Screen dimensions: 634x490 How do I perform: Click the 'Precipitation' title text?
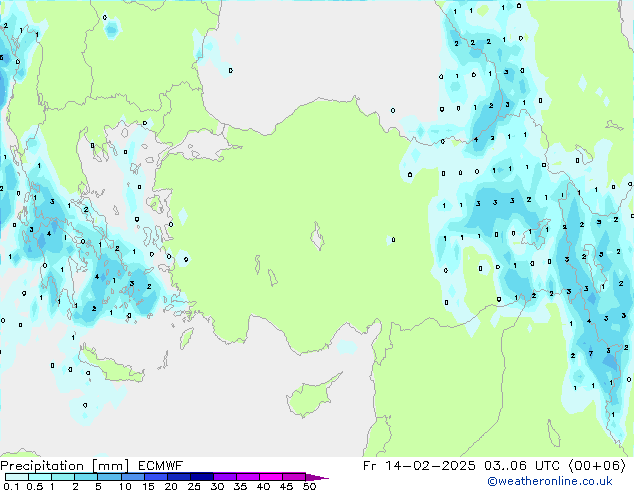(42, 466)
